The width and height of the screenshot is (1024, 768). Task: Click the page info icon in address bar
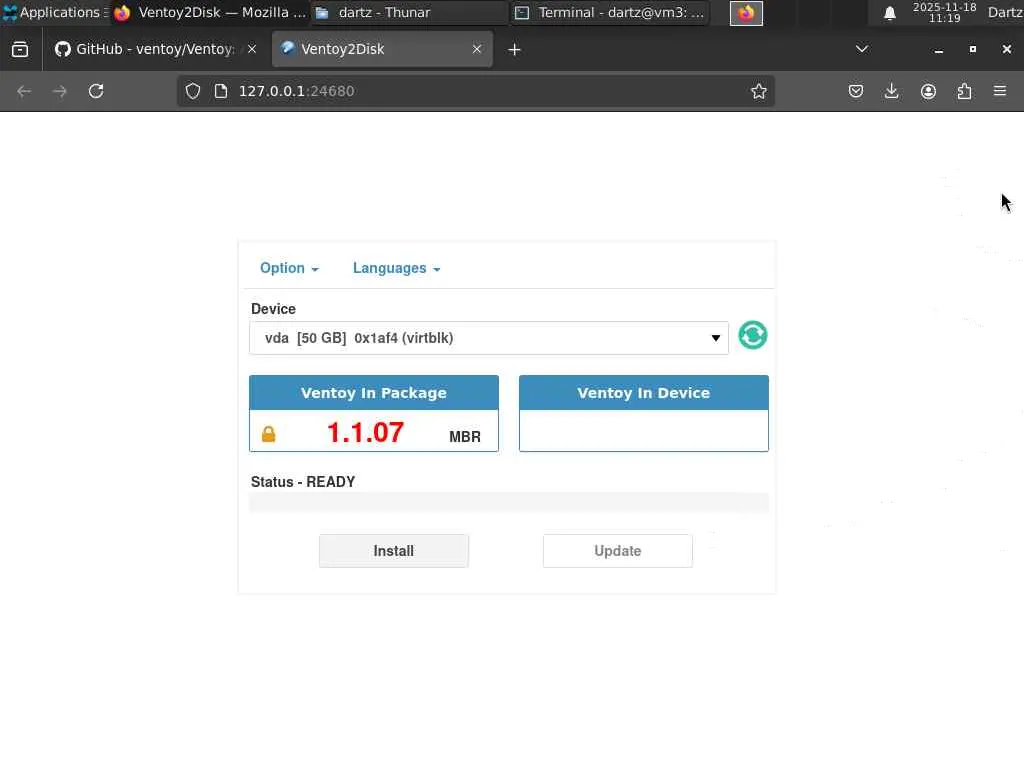(221, 91)
